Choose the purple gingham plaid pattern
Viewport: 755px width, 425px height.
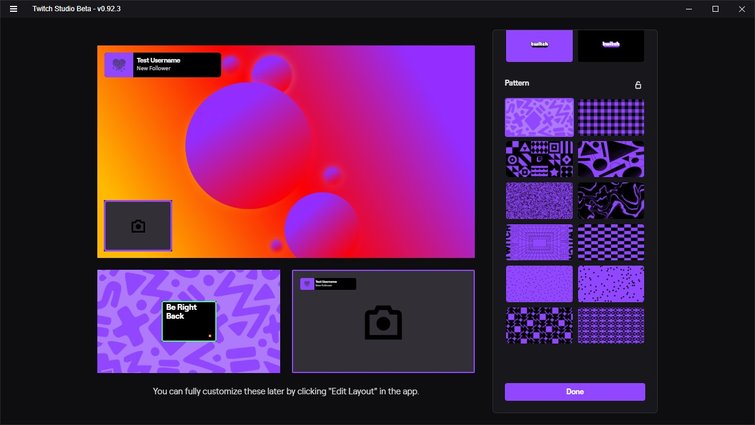coord(611,117)
